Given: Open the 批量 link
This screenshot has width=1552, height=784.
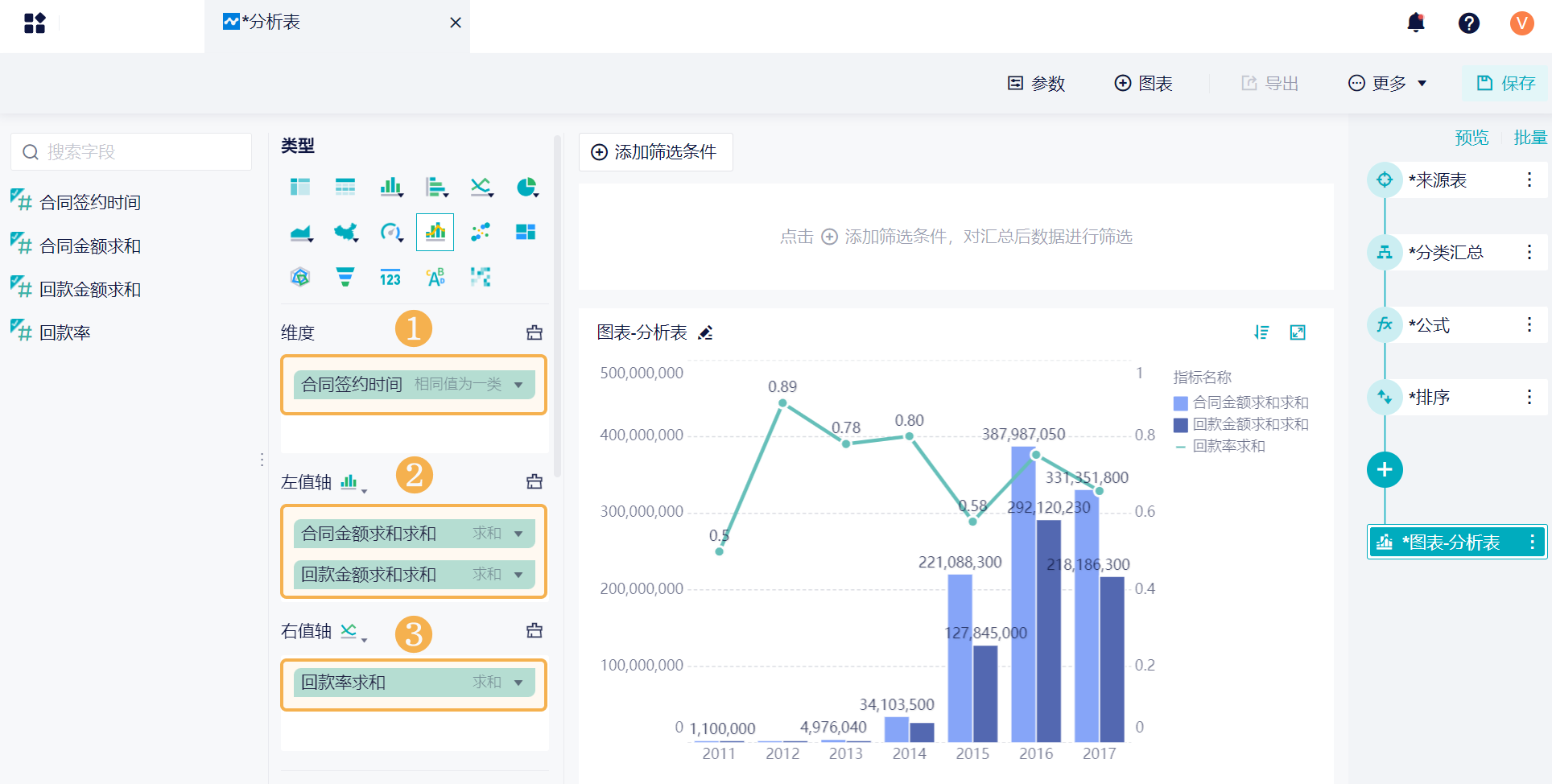Looking at the screenshot, I should 1530,138.
